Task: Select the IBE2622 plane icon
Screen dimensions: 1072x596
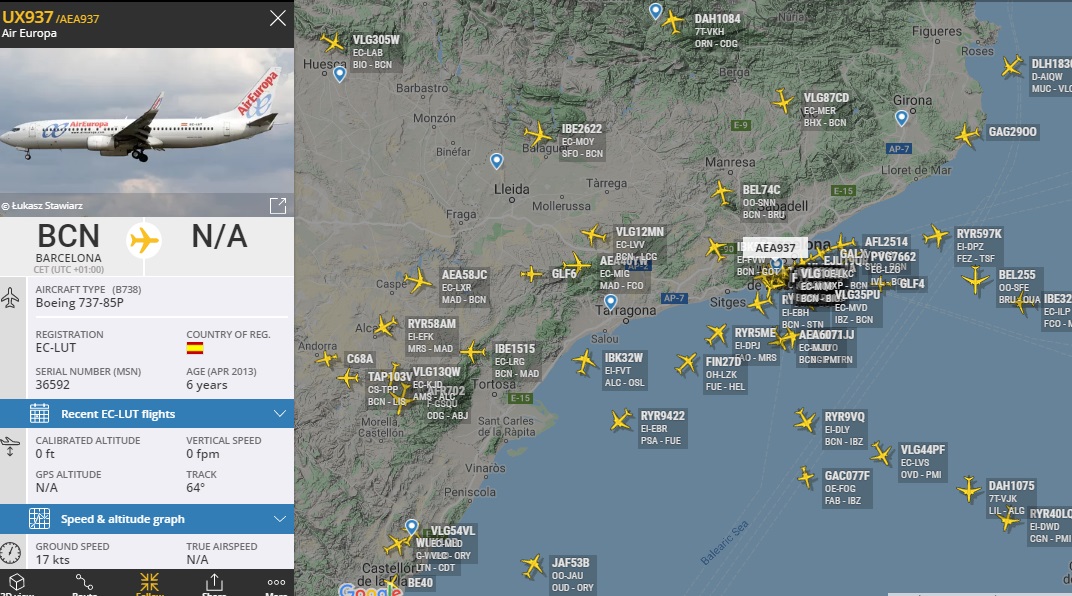Action: (x=538, y=134)
